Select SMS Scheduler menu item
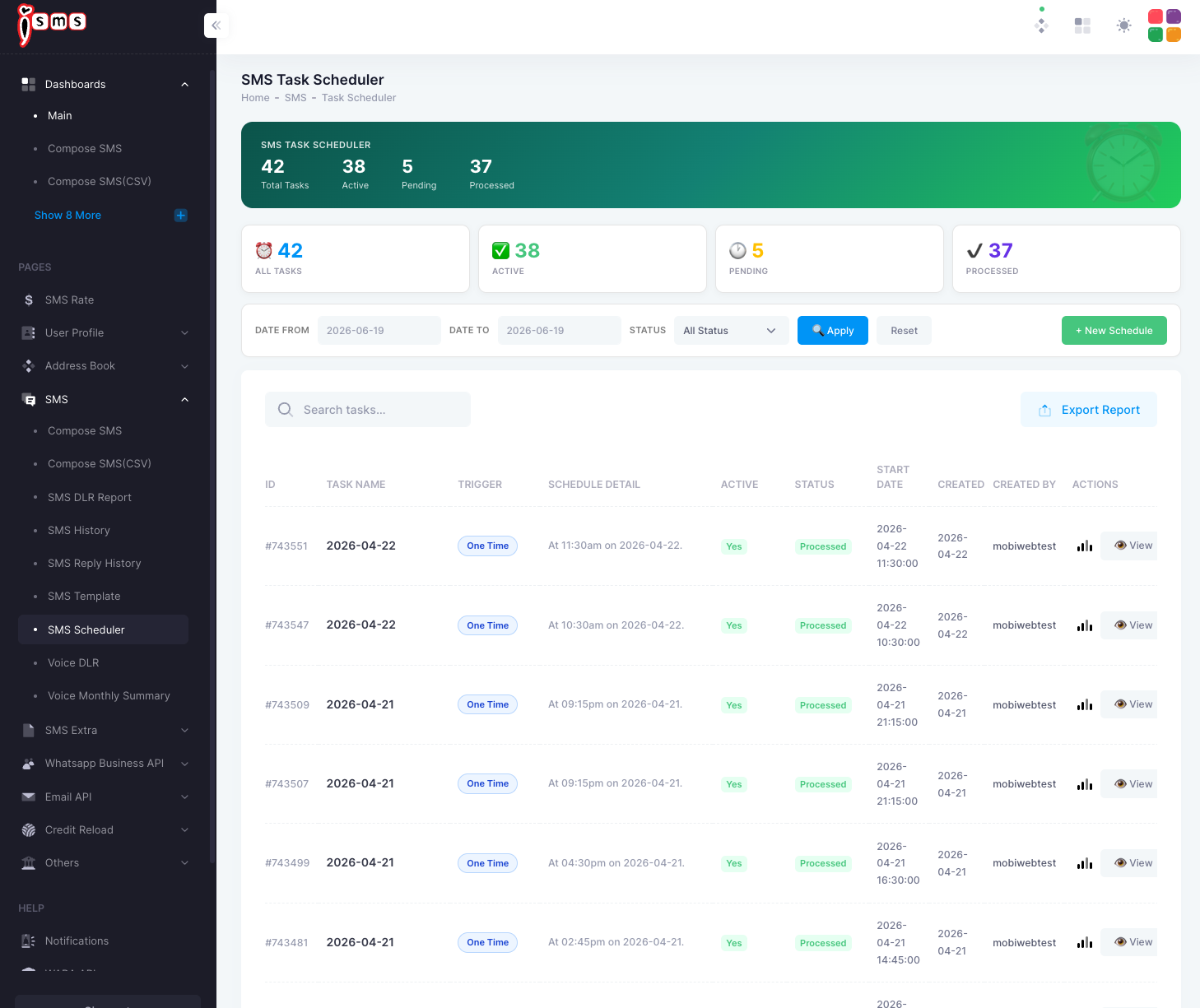Image resolution: width=1200 pixels, height=1008 pixels. [103, 629]
